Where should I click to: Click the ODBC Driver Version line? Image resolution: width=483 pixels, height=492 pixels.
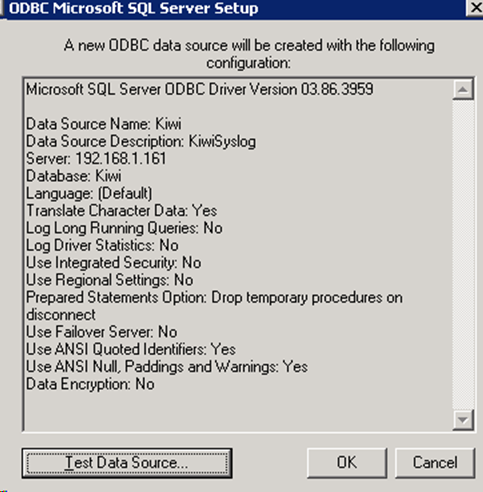click(x=200, y=89)
